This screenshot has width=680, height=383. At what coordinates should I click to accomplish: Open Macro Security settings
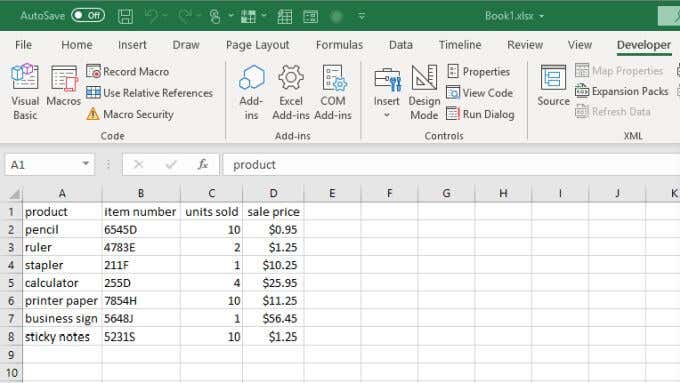[x=130, y=114]
